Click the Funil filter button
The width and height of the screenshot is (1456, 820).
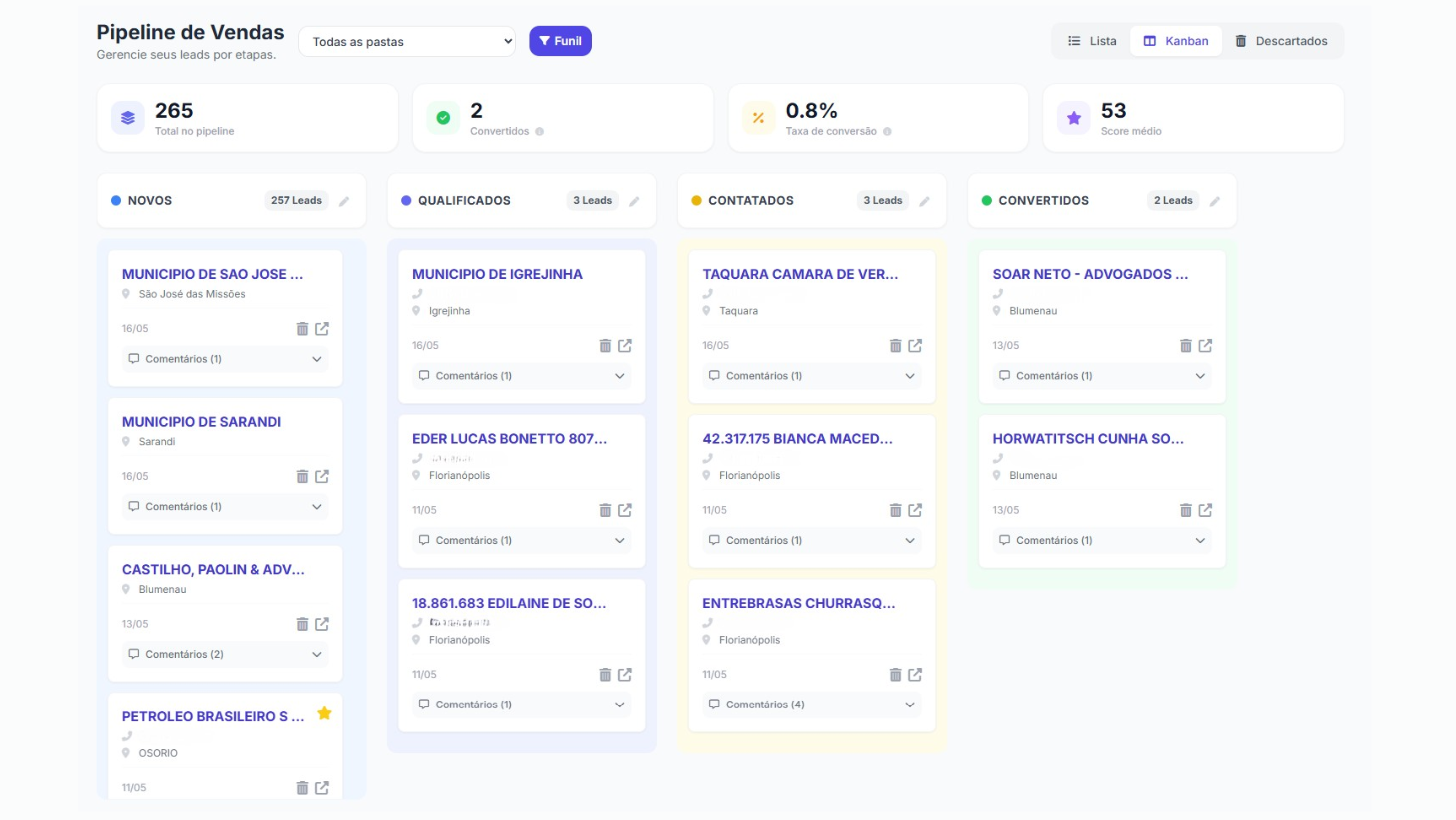[x=560, y=41]
